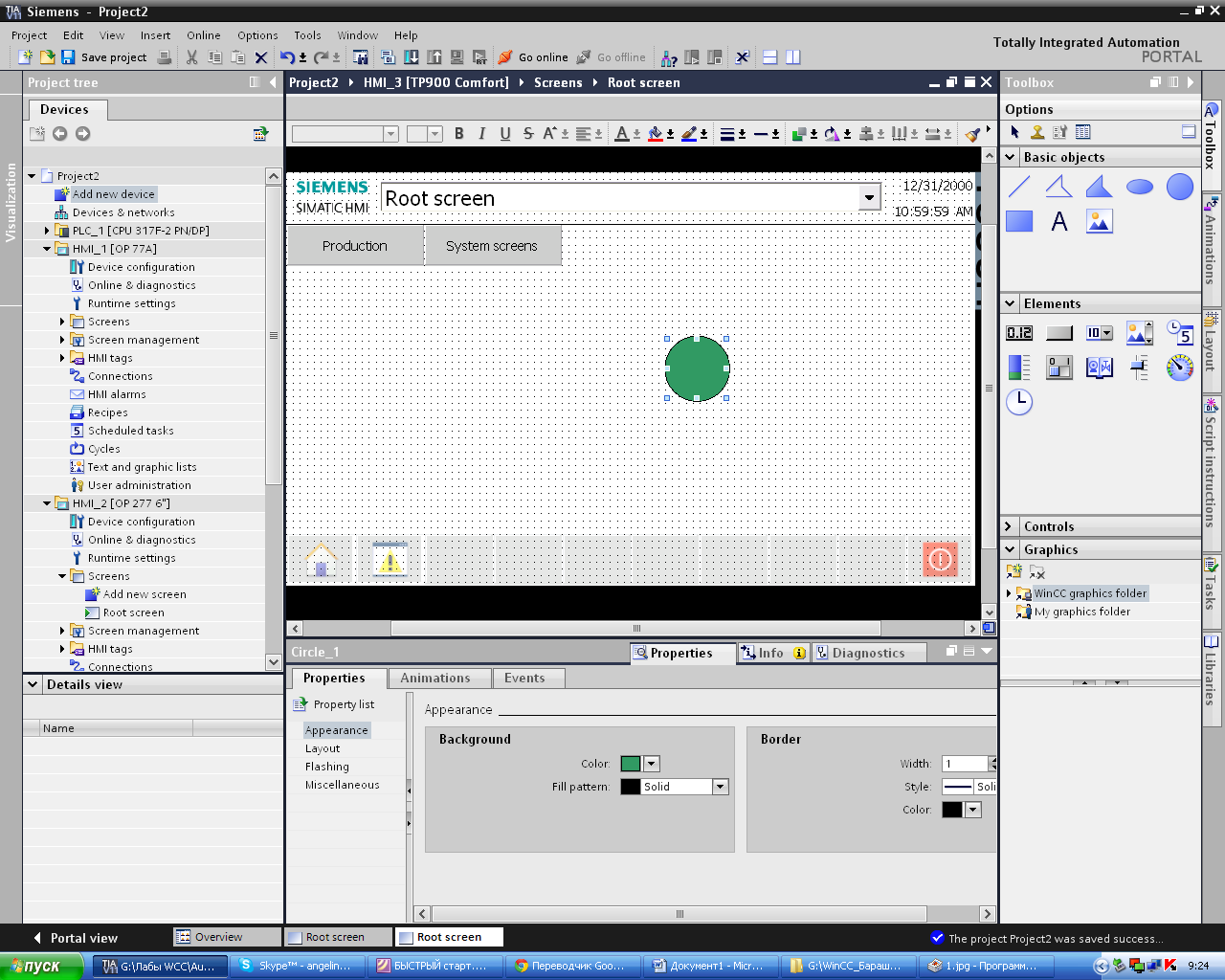Select the Line basic object
Viewport: 1225px width, 980px height.
(x=1019, y=187)
